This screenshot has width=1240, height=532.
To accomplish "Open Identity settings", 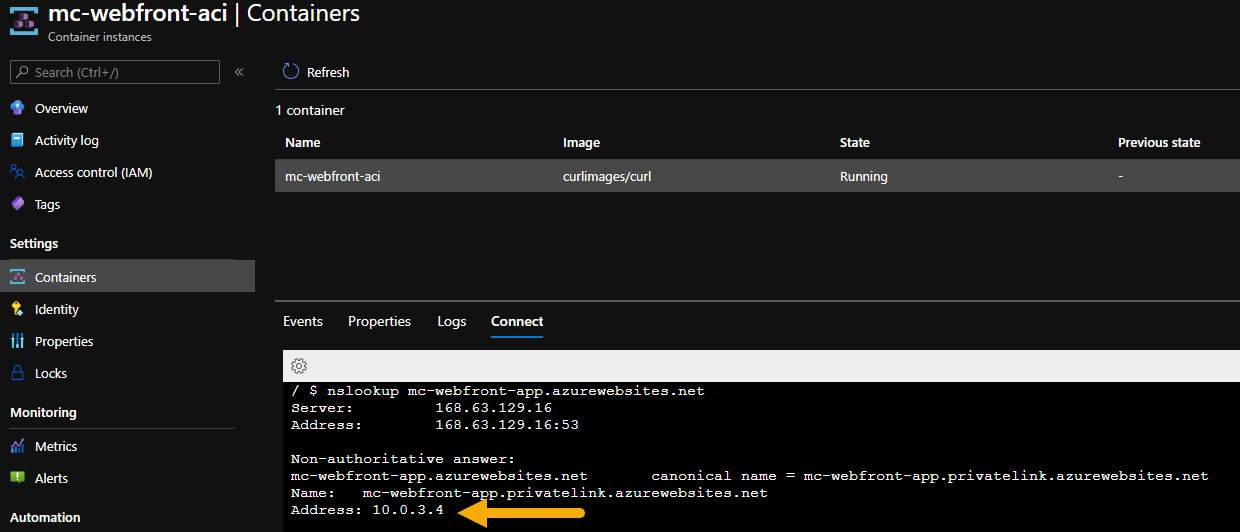I will pos(57,309).
